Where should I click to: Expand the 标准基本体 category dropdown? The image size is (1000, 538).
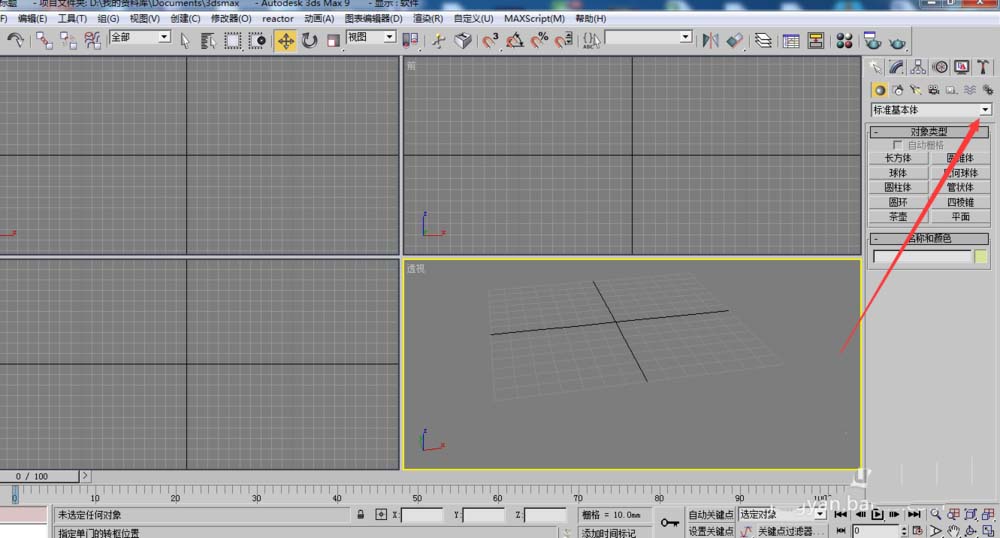(x=931, y=110)
